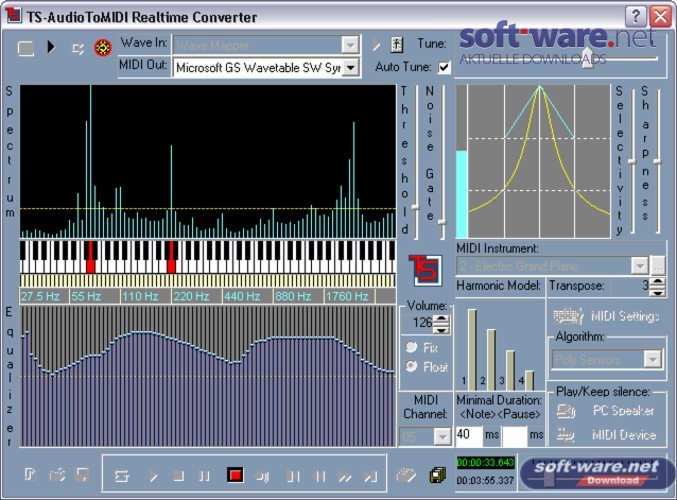The width and height of the screenshot is (677, 500).
Task: Click the empty Pause duration field
Action: [x=515, y=436]
